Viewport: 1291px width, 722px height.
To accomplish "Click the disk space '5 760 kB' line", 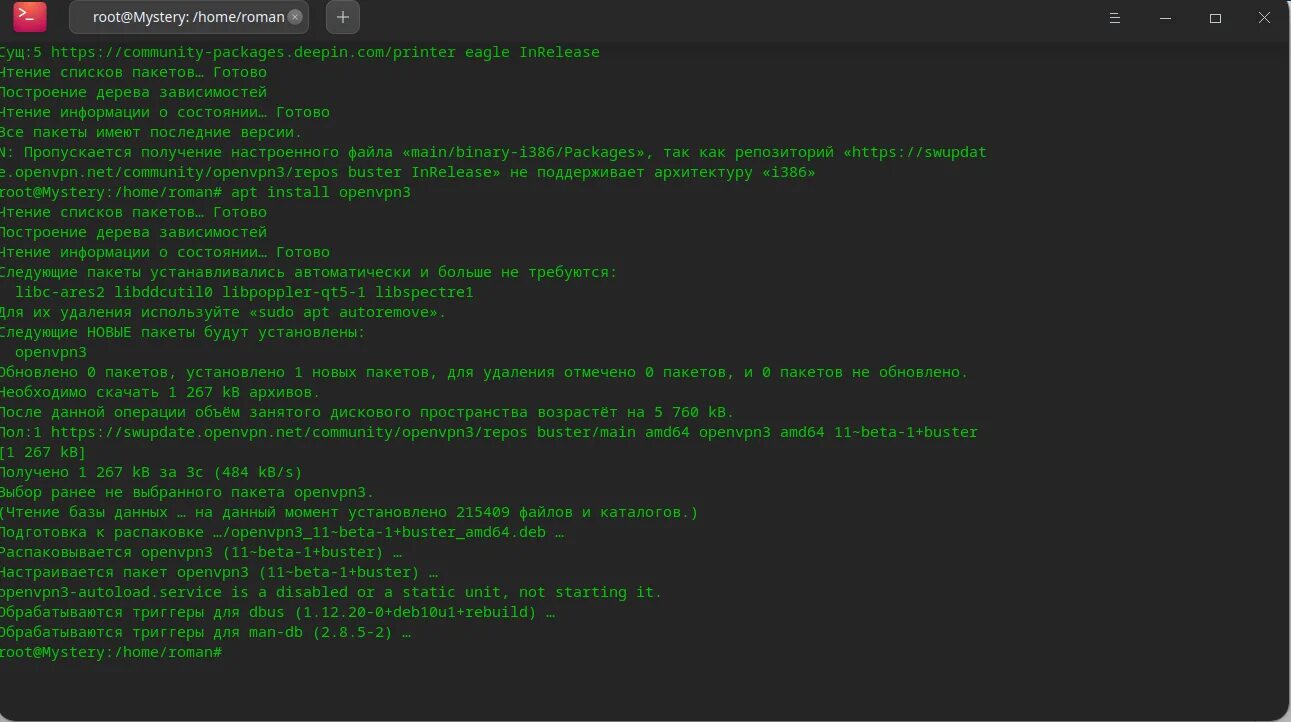I will (367, 412).
